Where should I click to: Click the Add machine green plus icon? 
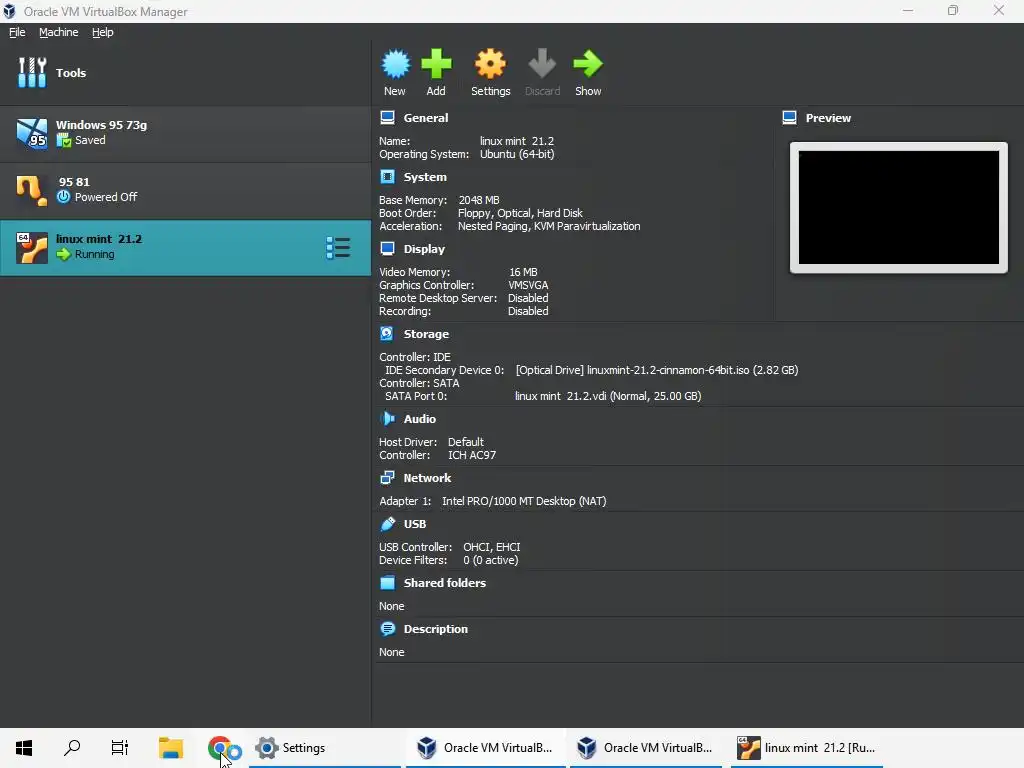click(x=436, y=64)
